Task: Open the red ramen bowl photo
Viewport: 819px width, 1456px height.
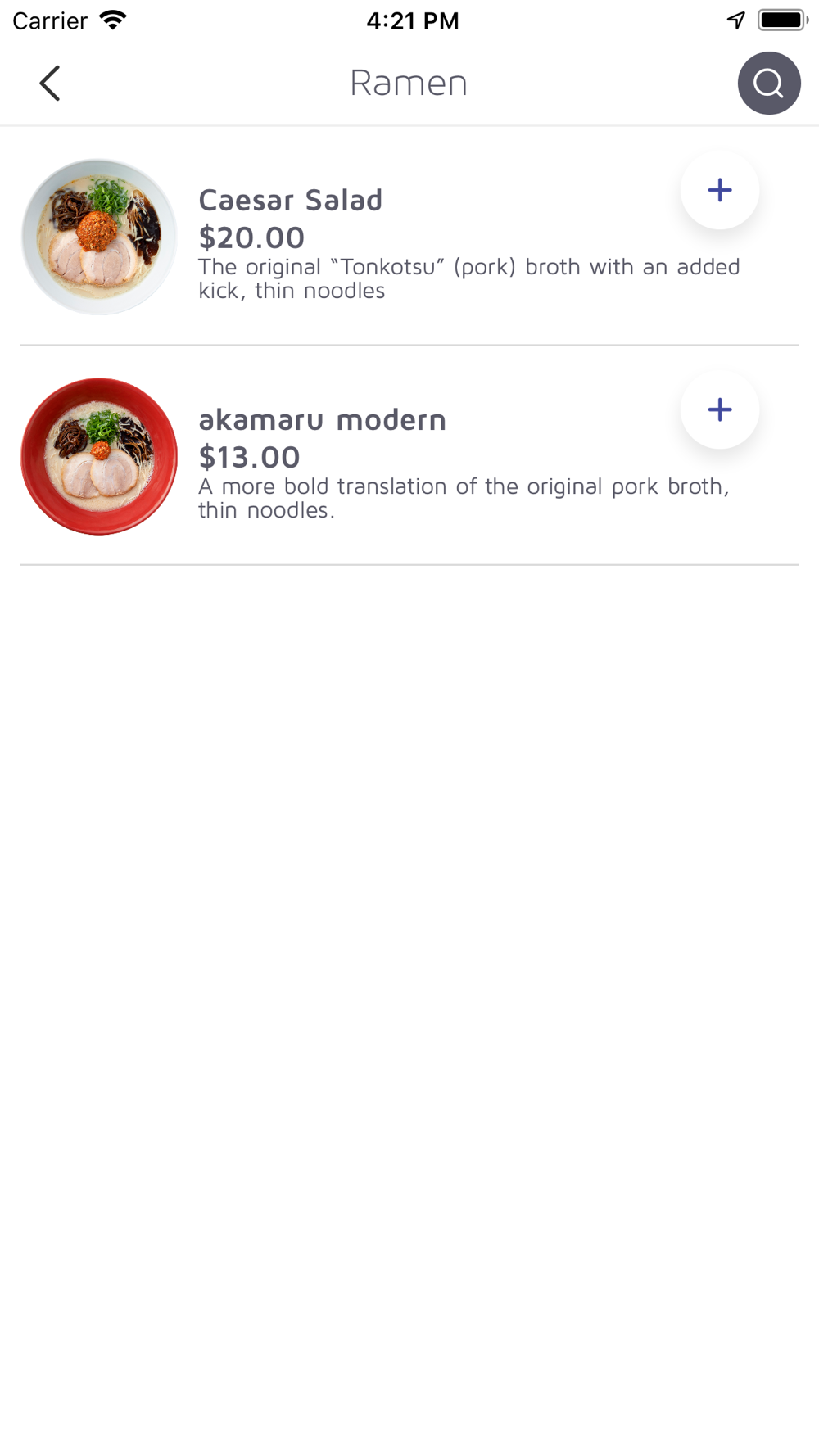Action: pyautogui.click(x=99, y=456)
